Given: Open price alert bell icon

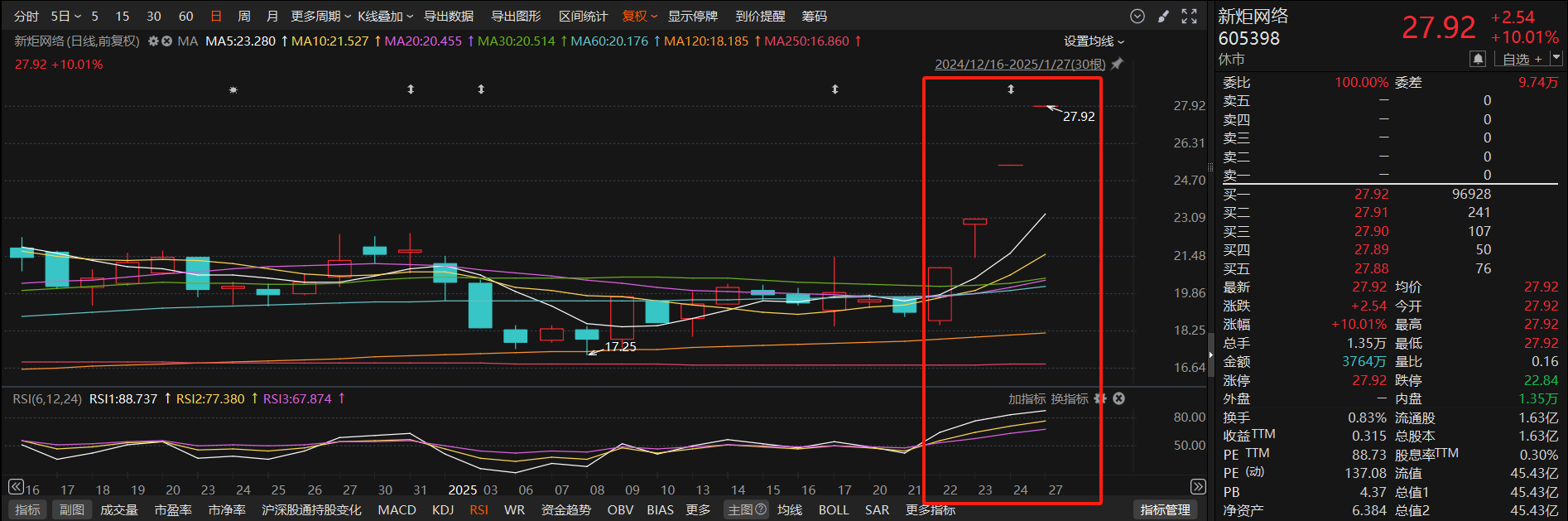Looking at the screenshot, I should coord(1477,59).
